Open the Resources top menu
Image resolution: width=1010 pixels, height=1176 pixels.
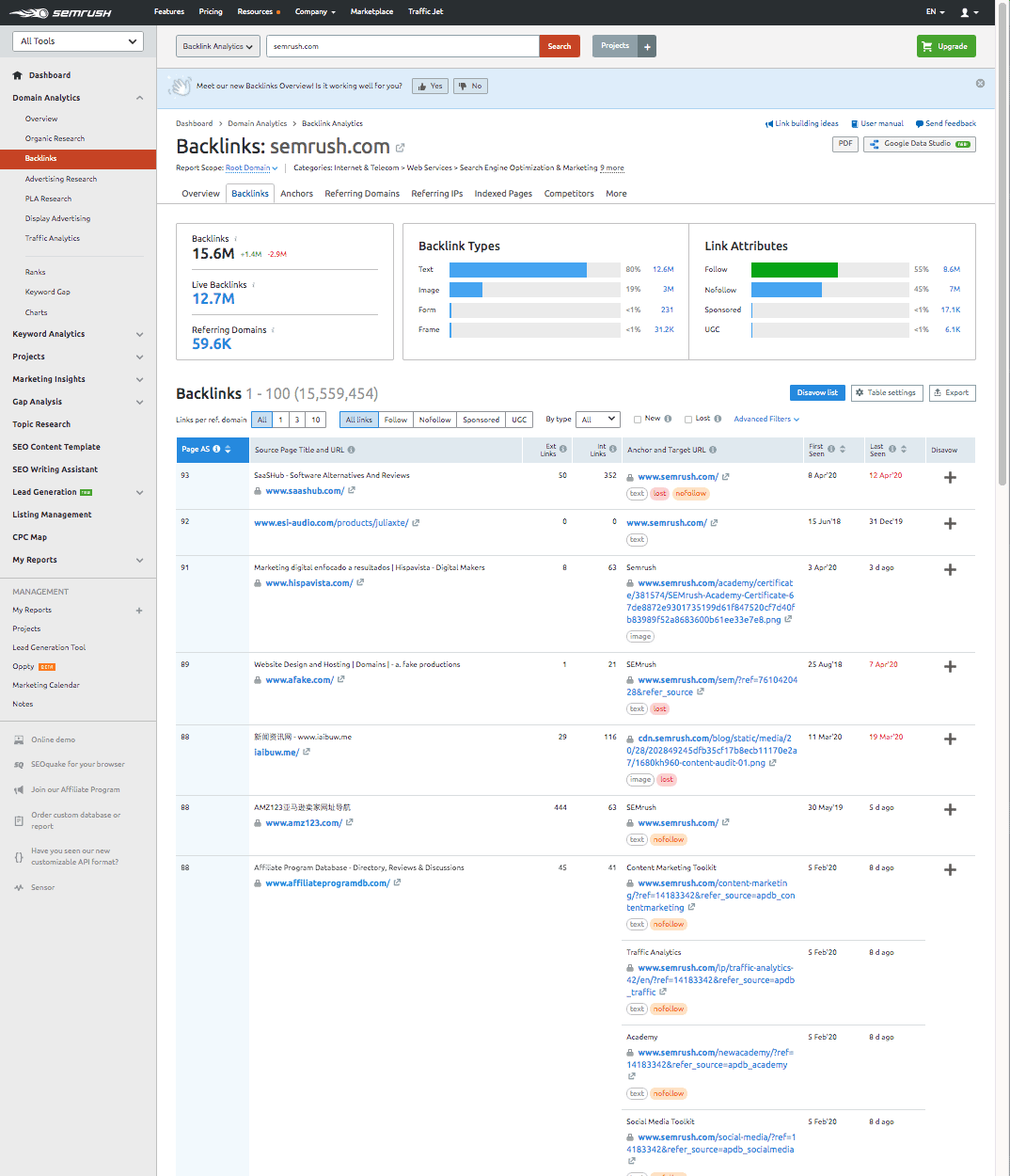[x=259, y=11]
